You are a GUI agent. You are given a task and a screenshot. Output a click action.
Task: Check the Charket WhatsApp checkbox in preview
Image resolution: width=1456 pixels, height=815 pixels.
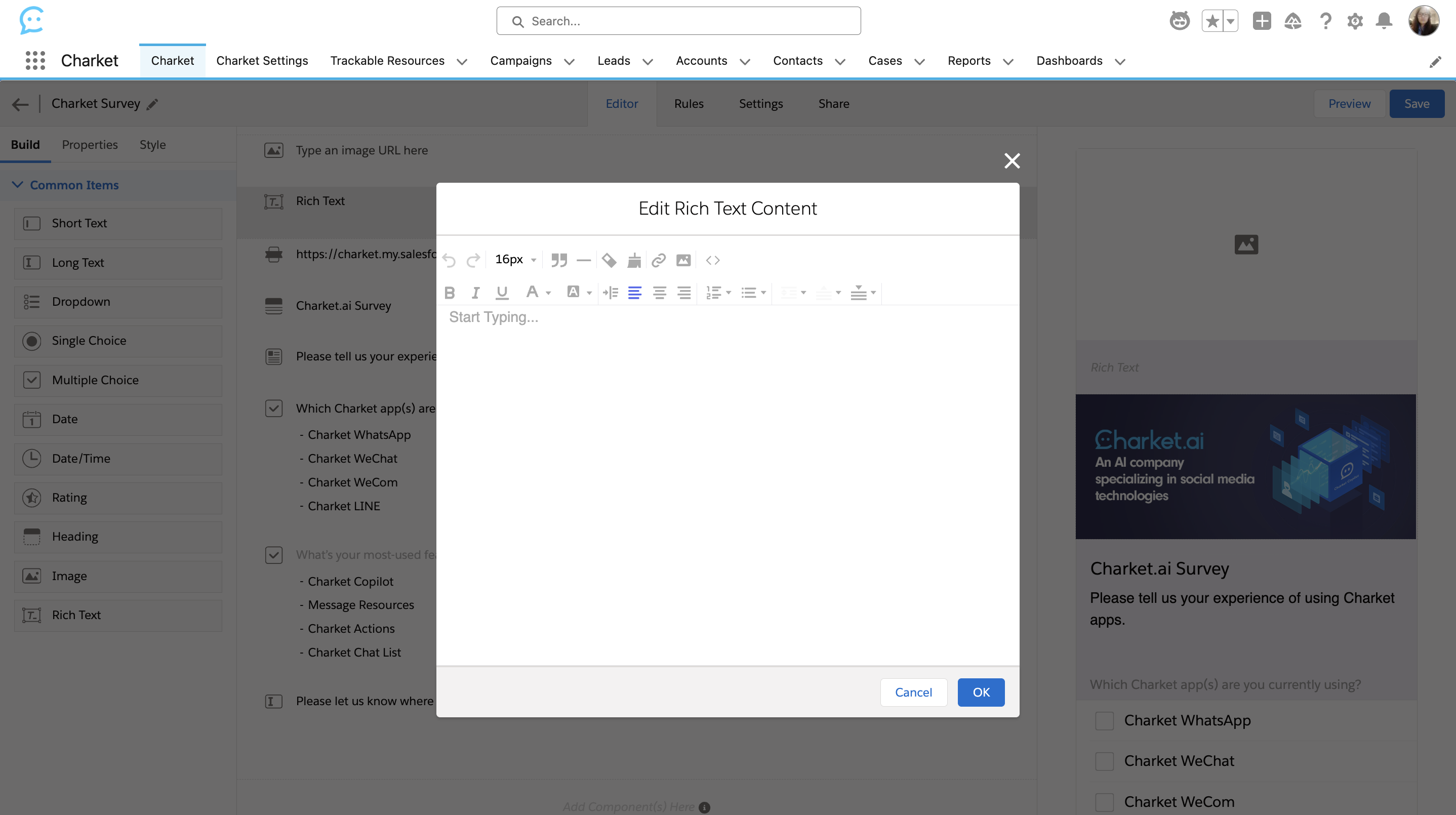1104,721
